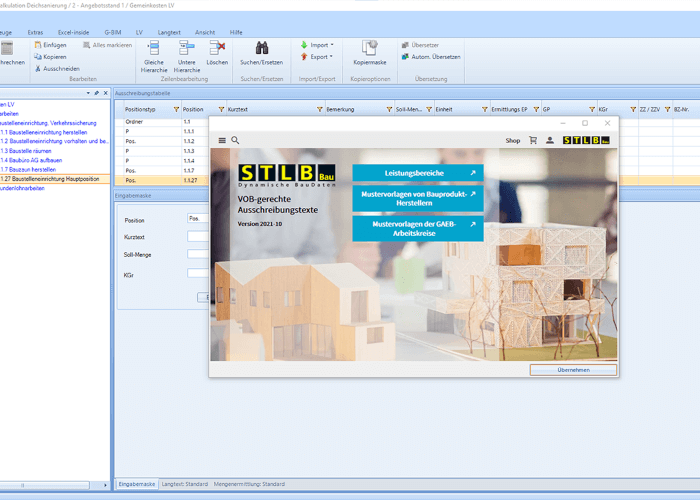The width and height of the screenshot is (700, 500).
Task: Switch to Eingabemaske tab
Action: coord(137,484)
